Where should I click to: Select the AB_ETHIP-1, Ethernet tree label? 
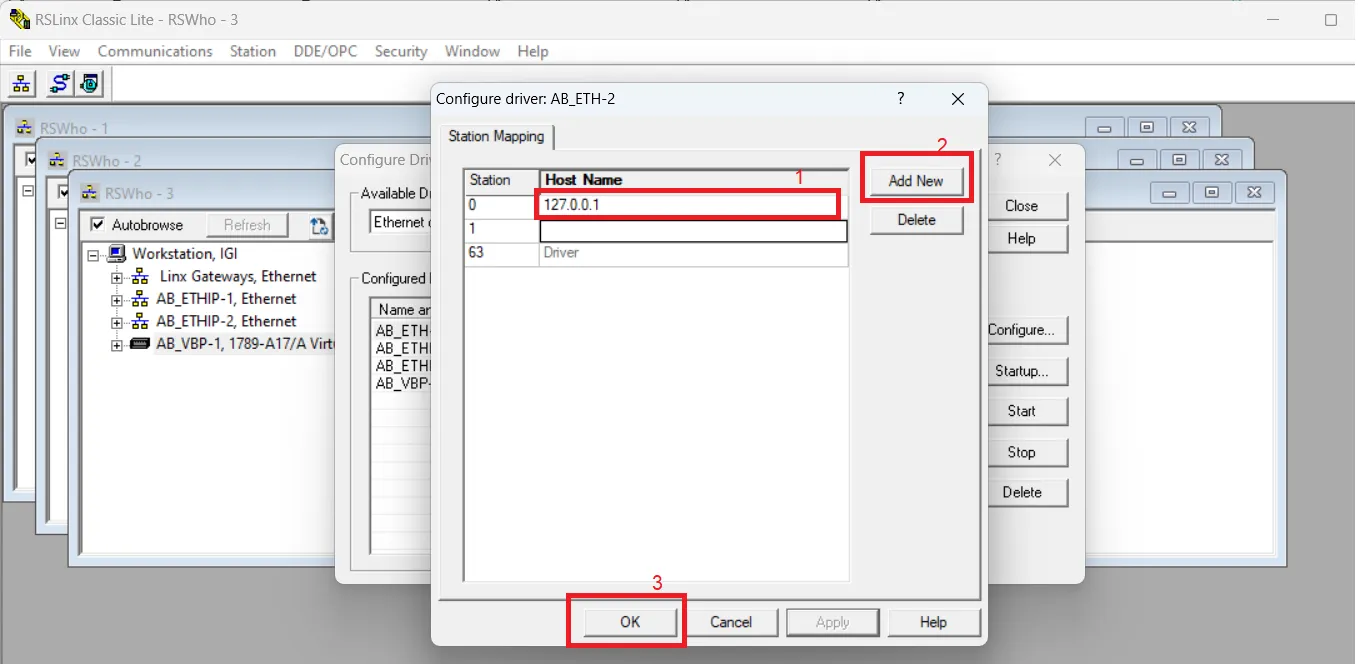tap(226, 298)
